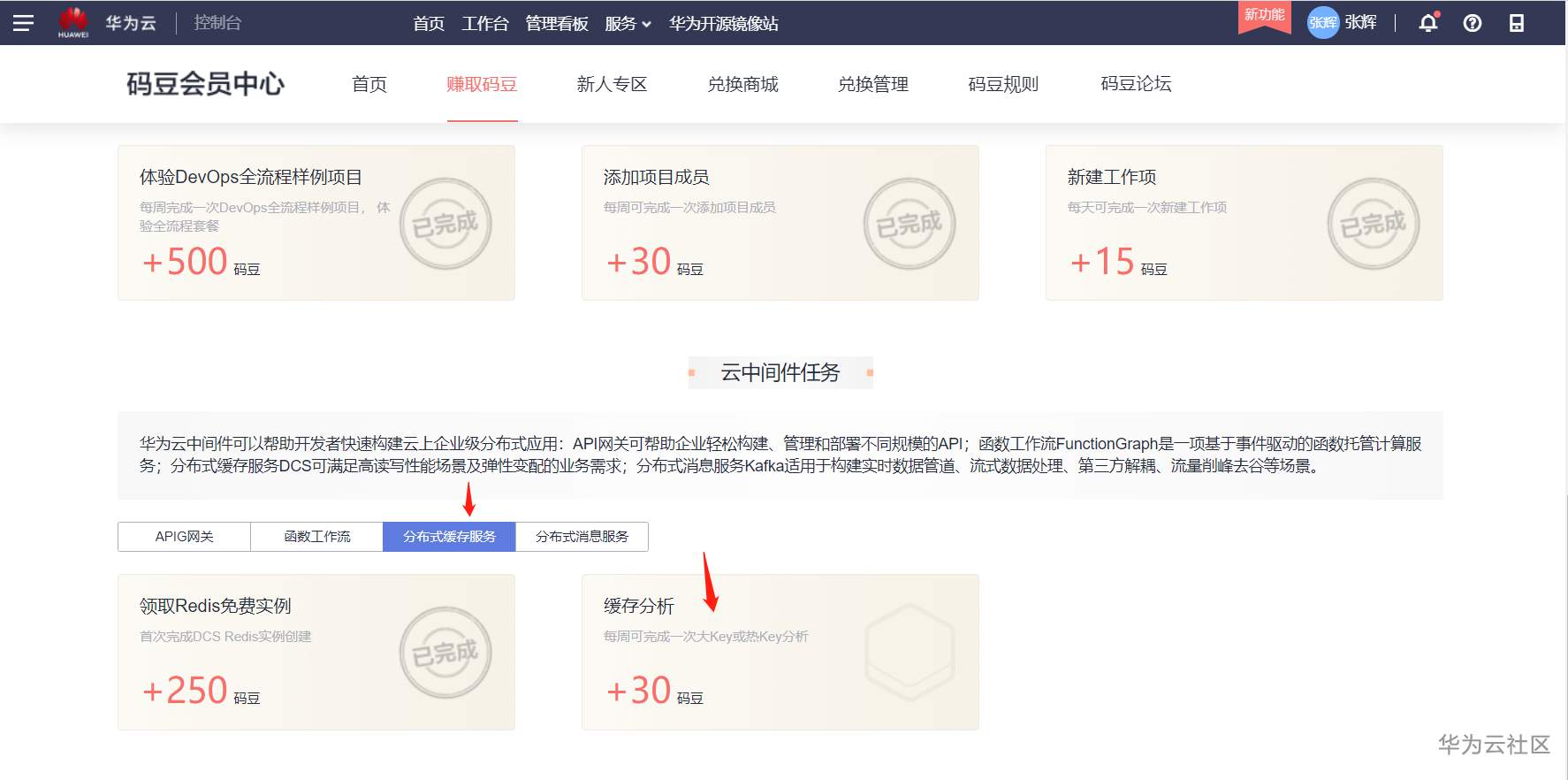This screenshot has width=1568, height=780.
Task: Open the 新人专区 tab
Action: click(612, 84)
